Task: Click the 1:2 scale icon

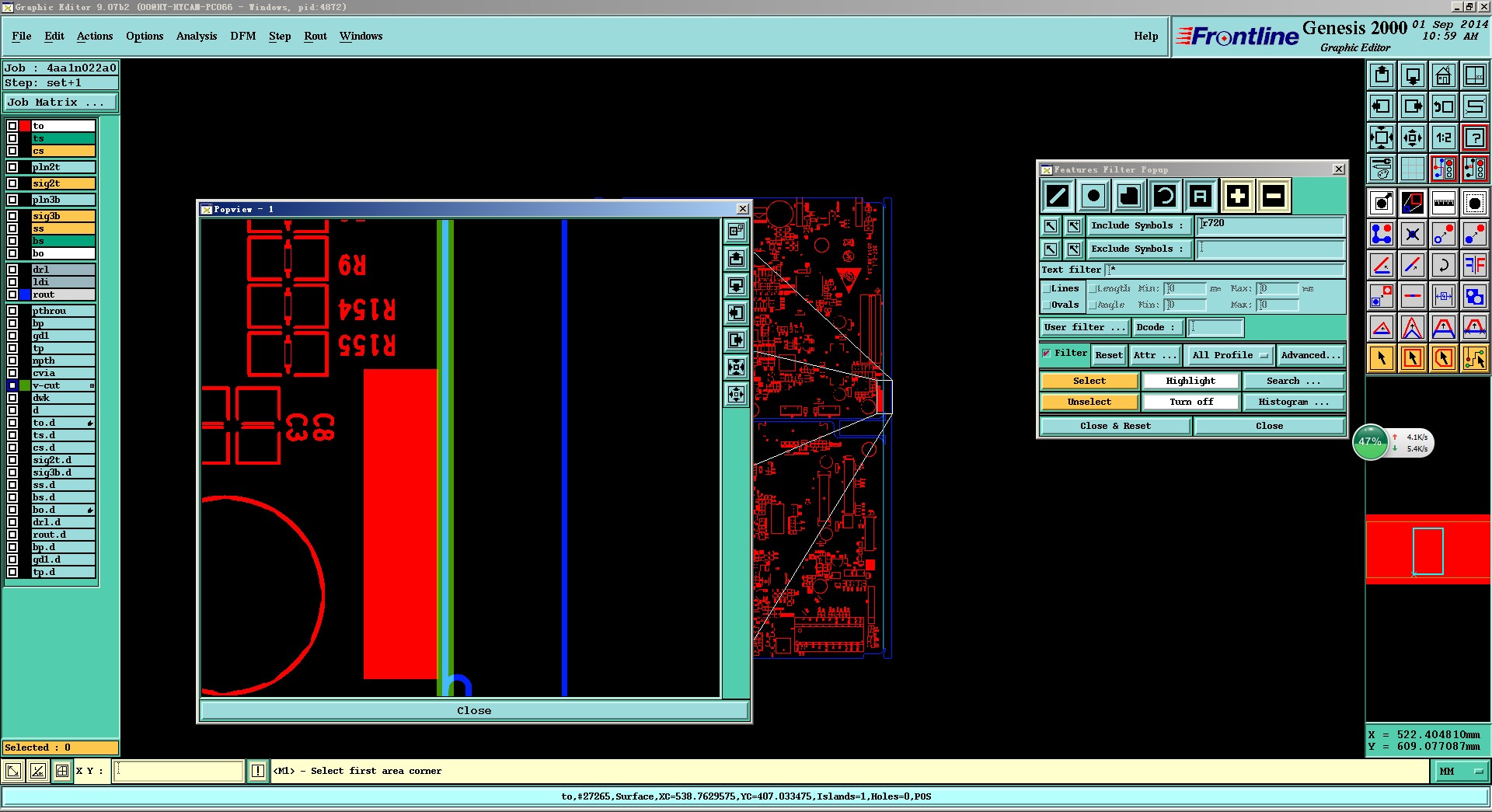Action: click(1444, 138)
